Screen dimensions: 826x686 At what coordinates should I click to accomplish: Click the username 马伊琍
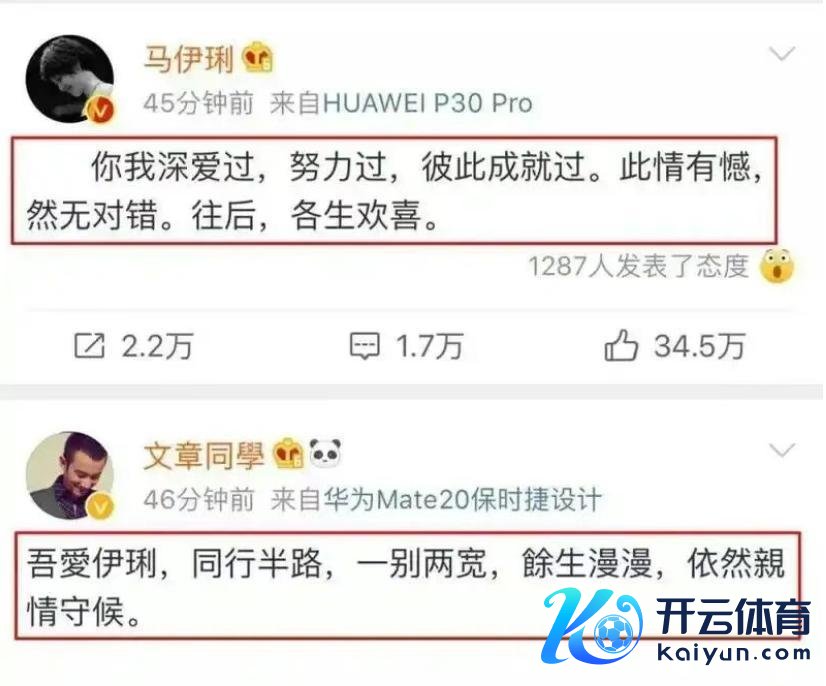pyautogui.click(x=188, y=57)
